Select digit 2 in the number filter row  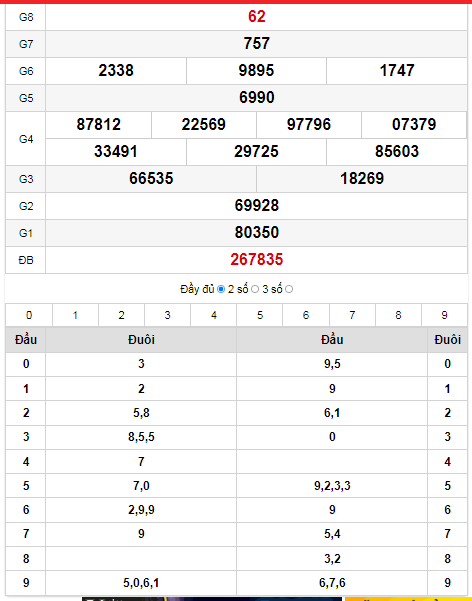click(x=122, y=315)
